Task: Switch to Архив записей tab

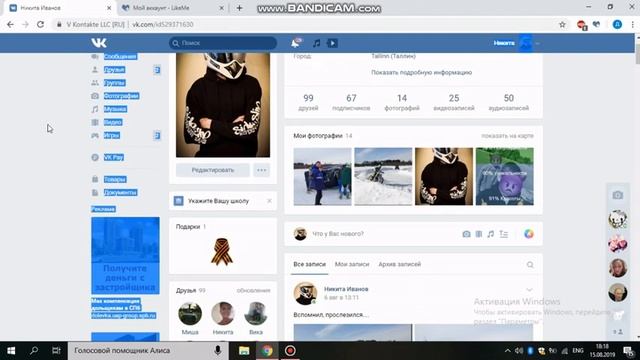Action: [400, 264]
